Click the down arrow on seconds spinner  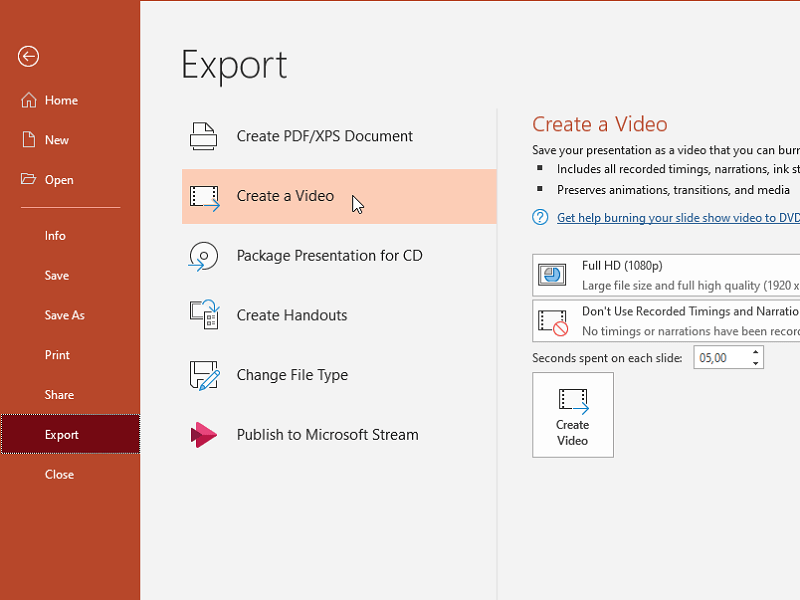755,362
